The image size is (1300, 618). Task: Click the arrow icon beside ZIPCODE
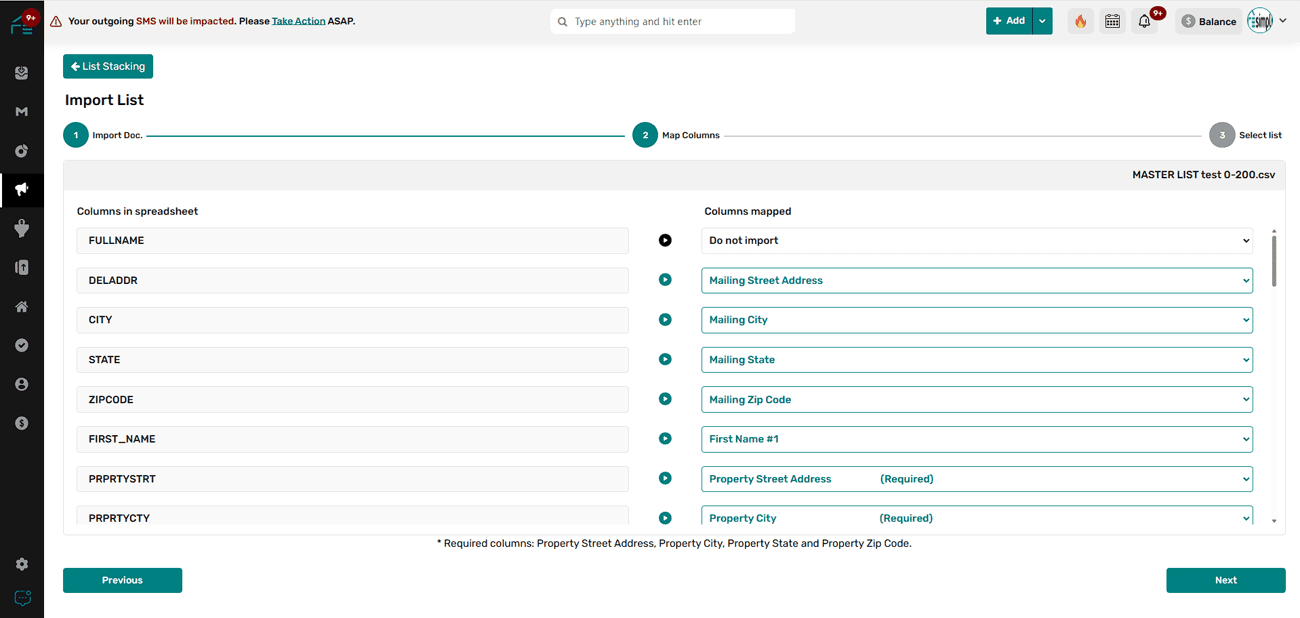[x=665, y=399]
